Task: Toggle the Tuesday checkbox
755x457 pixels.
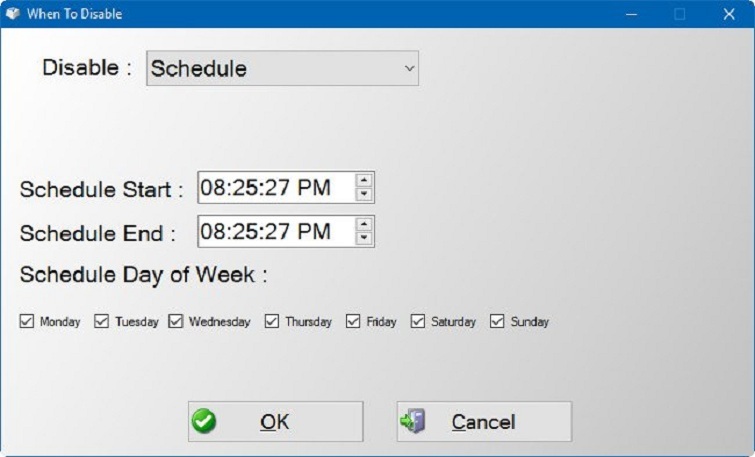Action: 101,322
